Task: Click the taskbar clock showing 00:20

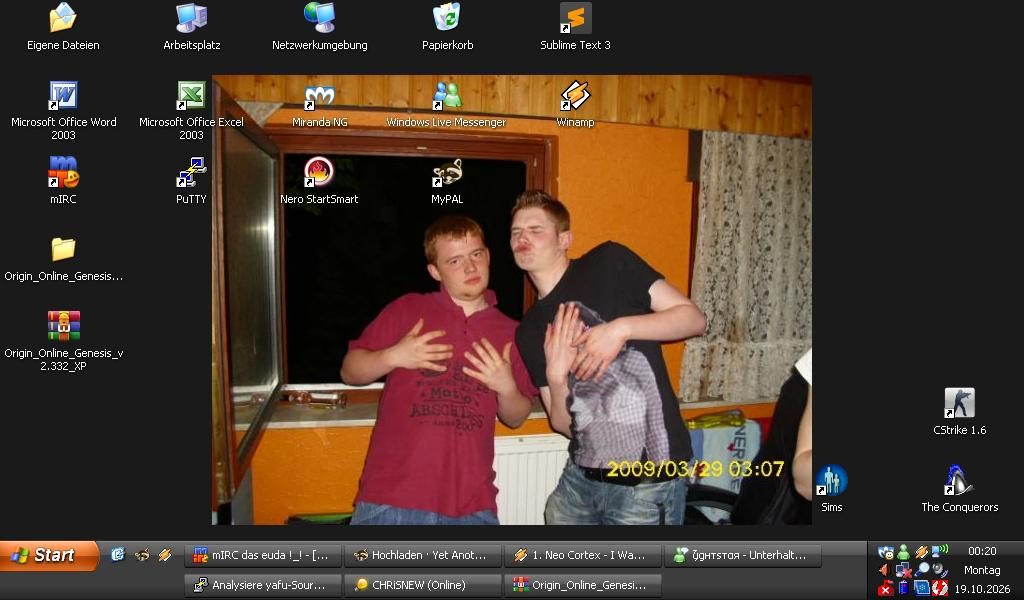Action: pos(982,552)
